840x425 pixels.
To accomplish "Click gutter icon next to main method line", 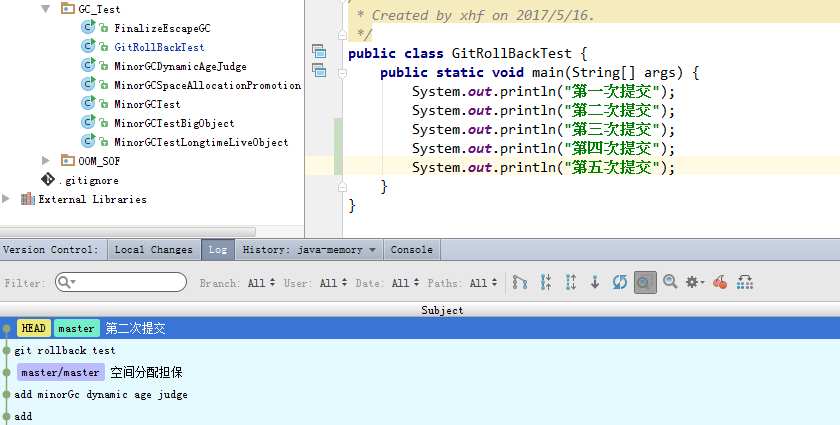I will pos(319,70).
